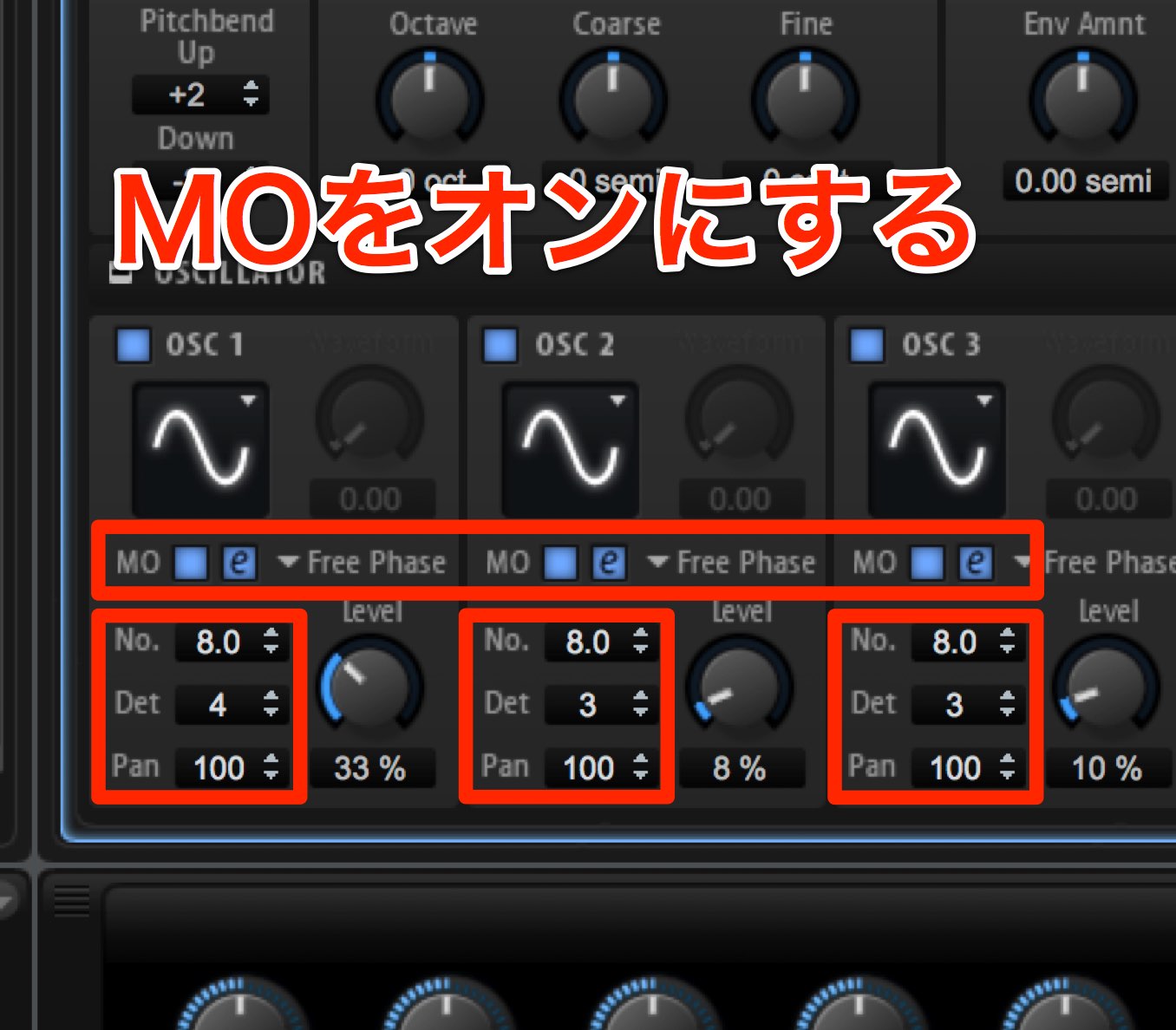Screen dimensions: 1176x1030
Task: Click OSC 1 No. value 8.0
Action: click(218, 642)
